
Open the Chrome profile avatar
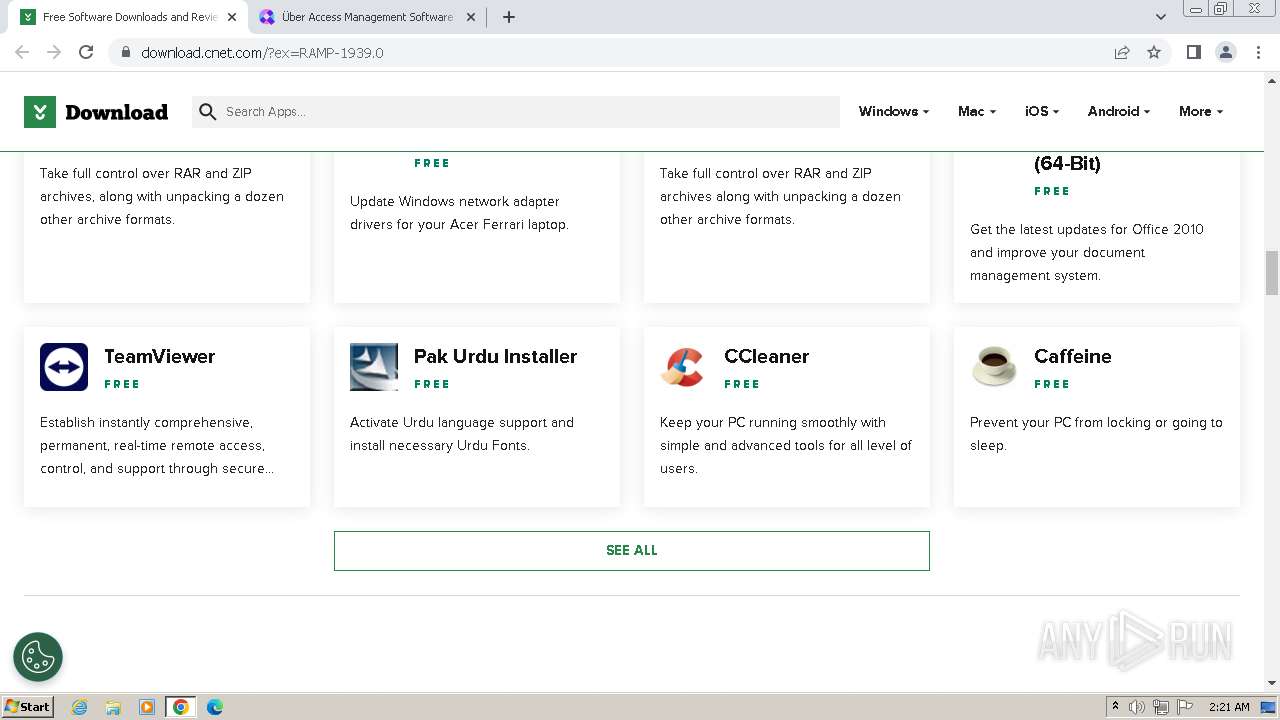point(1225,52)
